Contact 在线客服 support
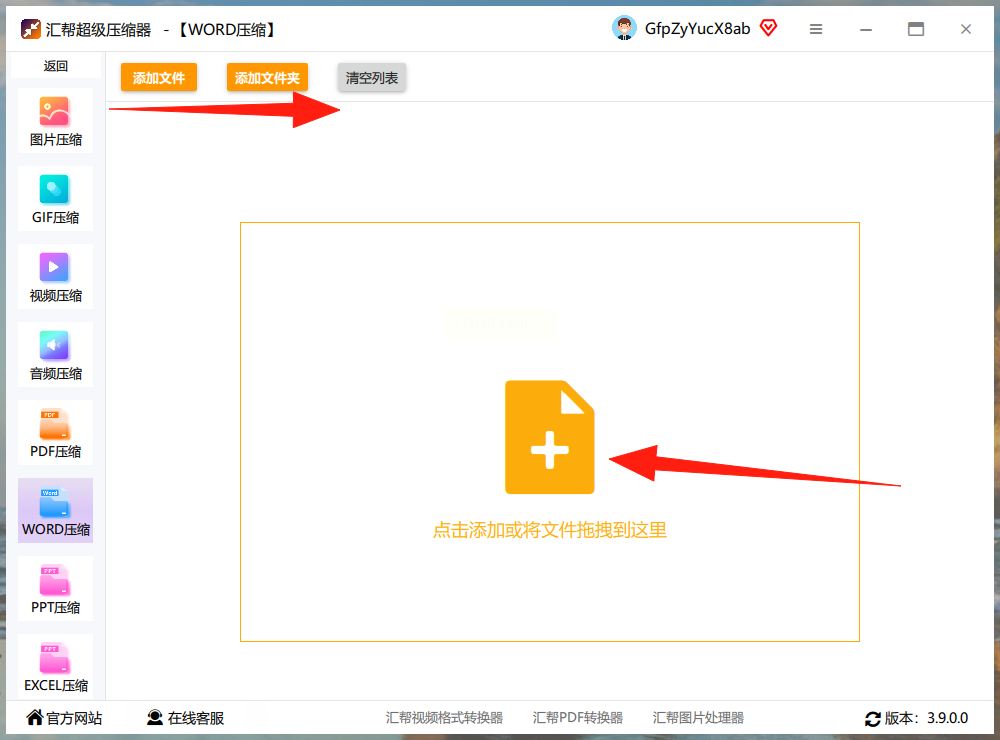Screen dimensions: 1000x740 click(x=186, y=718)
